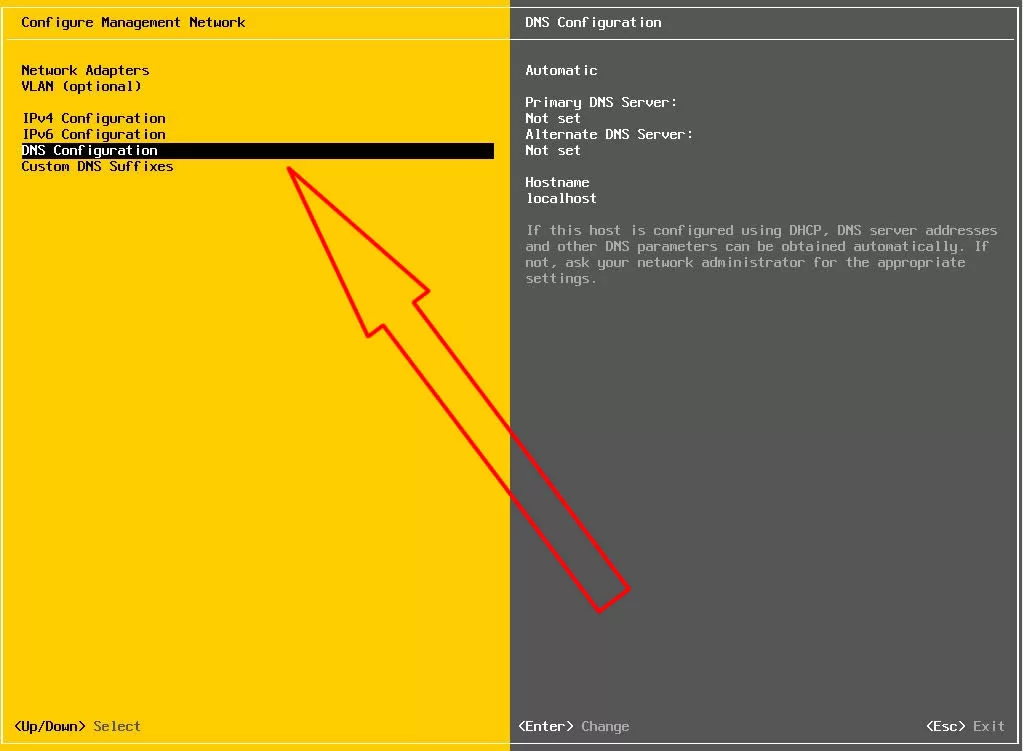This screenshot has height=751, width=1023.
Task: Select Network Adapters menu entry
Action: 85,70
